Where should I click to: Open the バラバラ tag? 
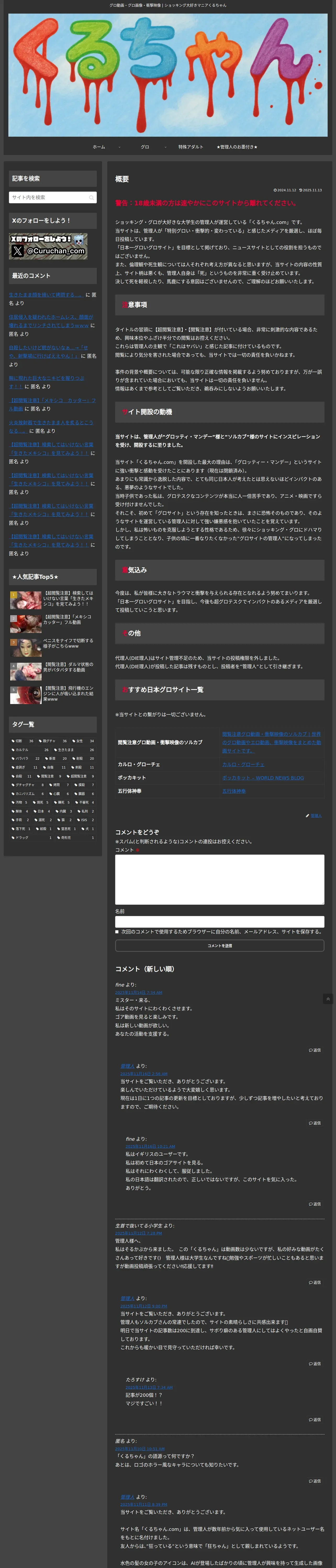pyautogui.click(x=26, y=758)
